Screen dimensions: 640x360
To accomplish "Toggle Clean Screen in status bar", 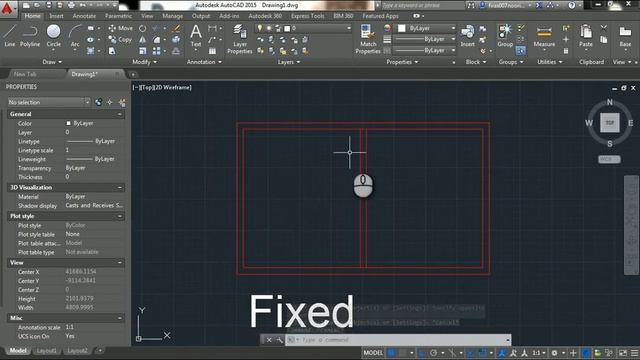I will (622, 353).
